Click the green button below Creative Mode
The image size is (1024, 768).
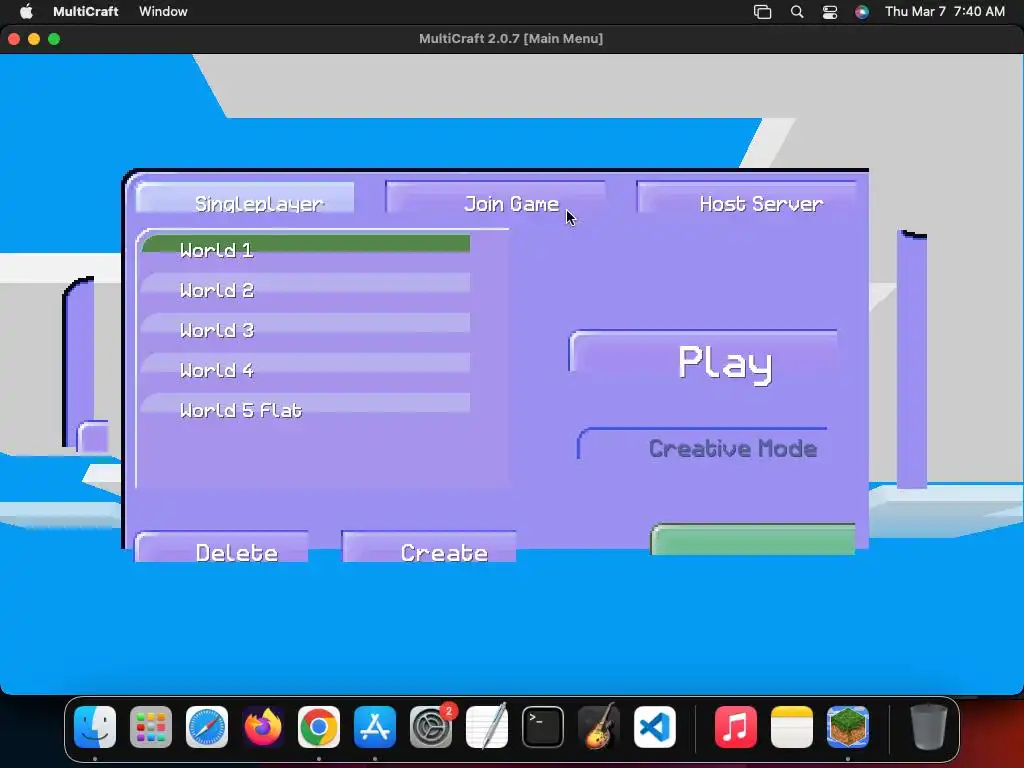[x=753, y=539]
